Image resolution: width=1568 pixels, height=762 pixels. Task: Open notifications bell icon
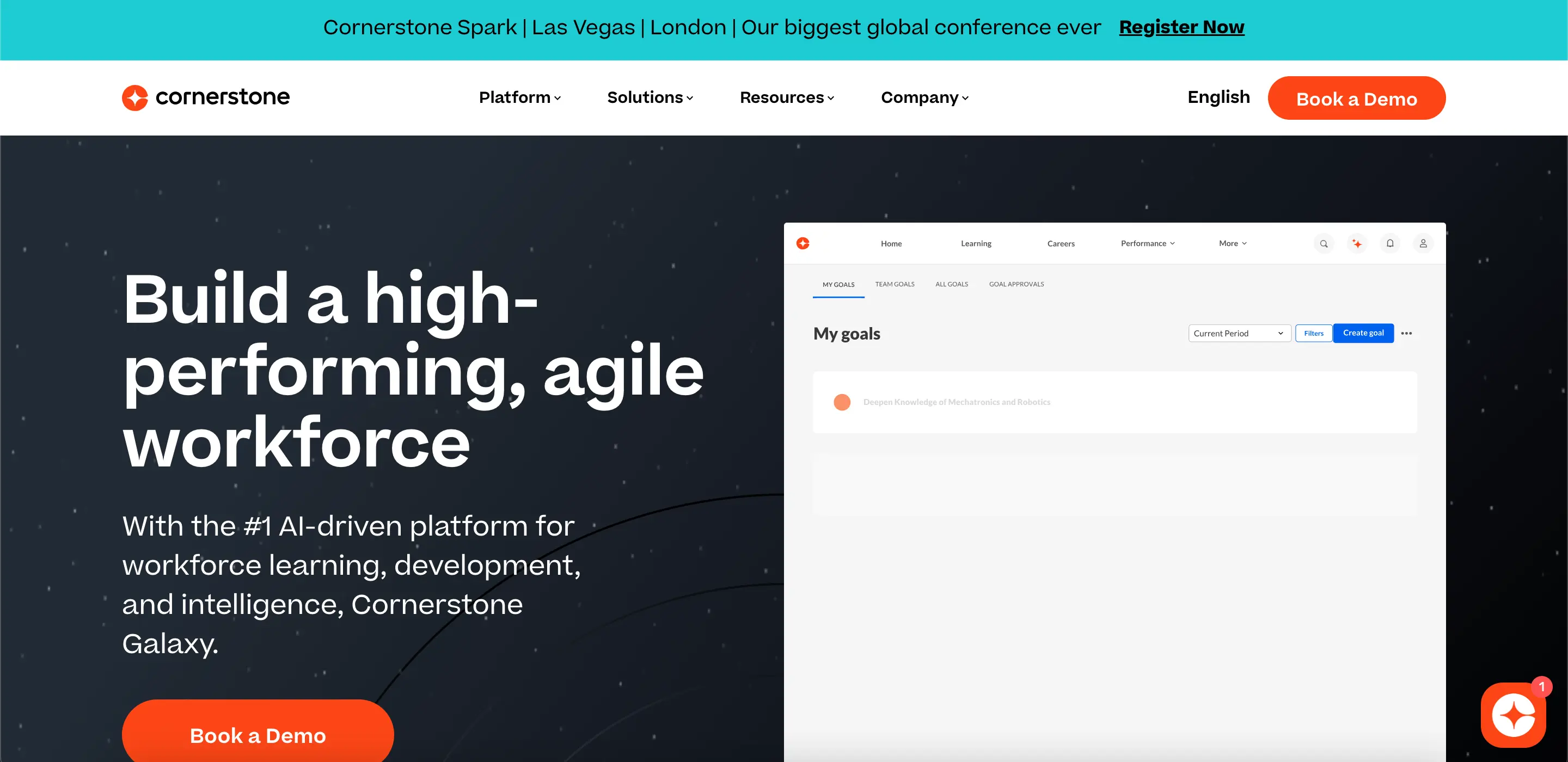(1391, 243)
